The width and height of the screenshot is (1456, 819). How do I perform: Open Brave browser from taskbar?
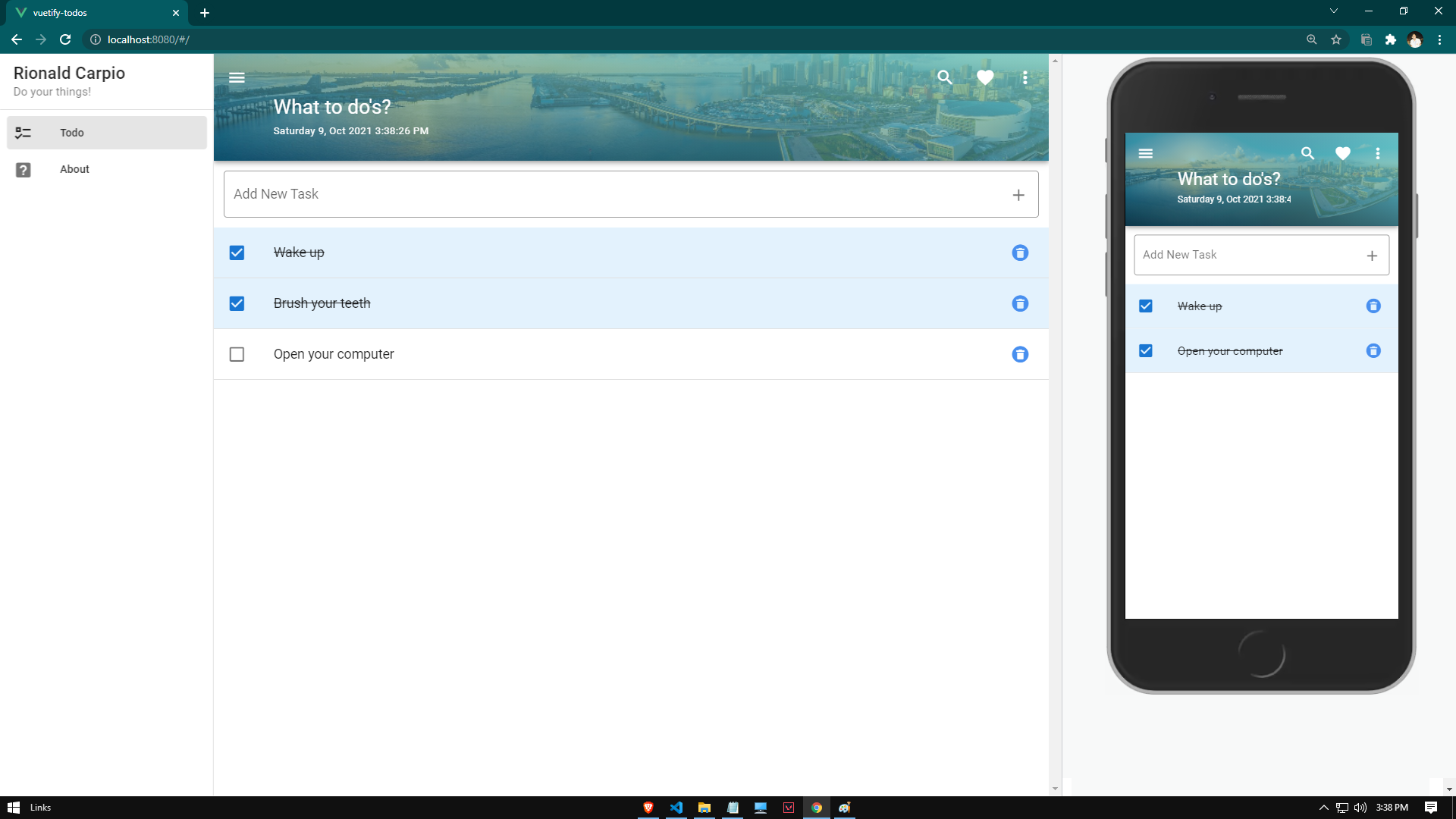648,808
